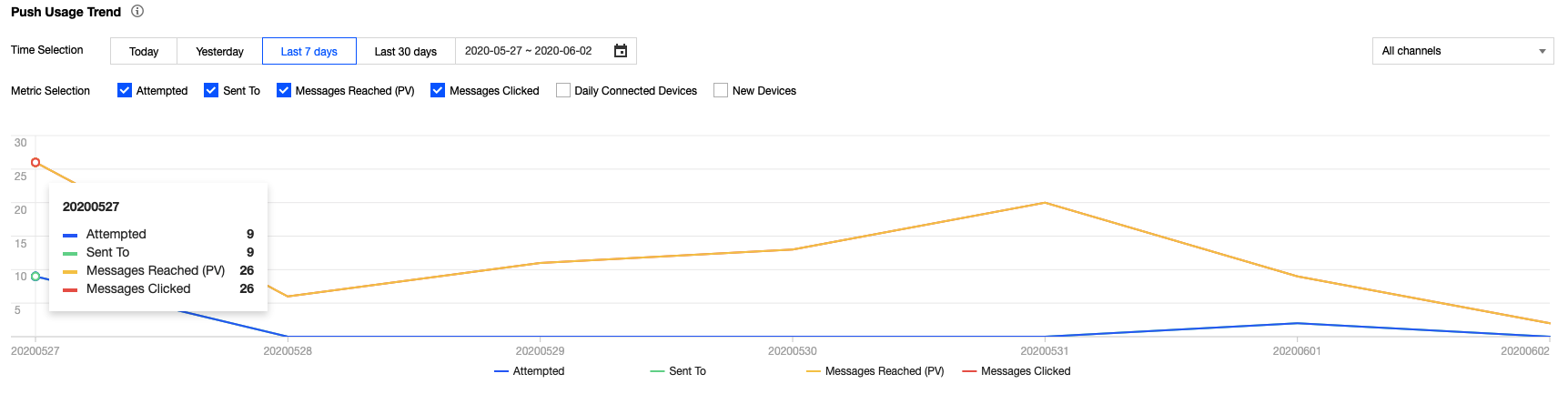Select the Yesterday time range tab
1568x404 pixels.
[220, 51]
